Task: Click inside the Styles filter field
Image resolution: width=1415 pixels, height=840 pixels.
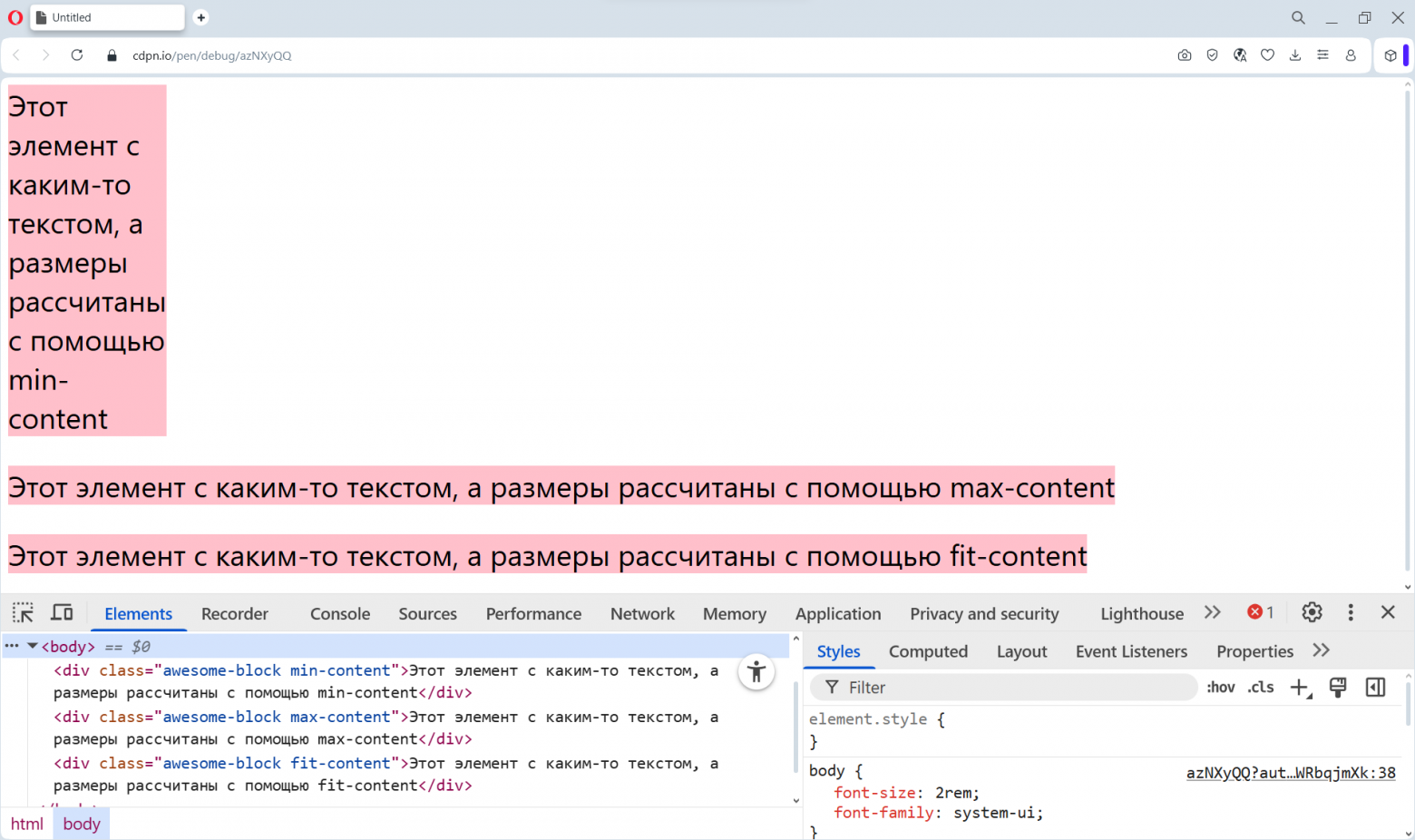Action: pos(998,688)
